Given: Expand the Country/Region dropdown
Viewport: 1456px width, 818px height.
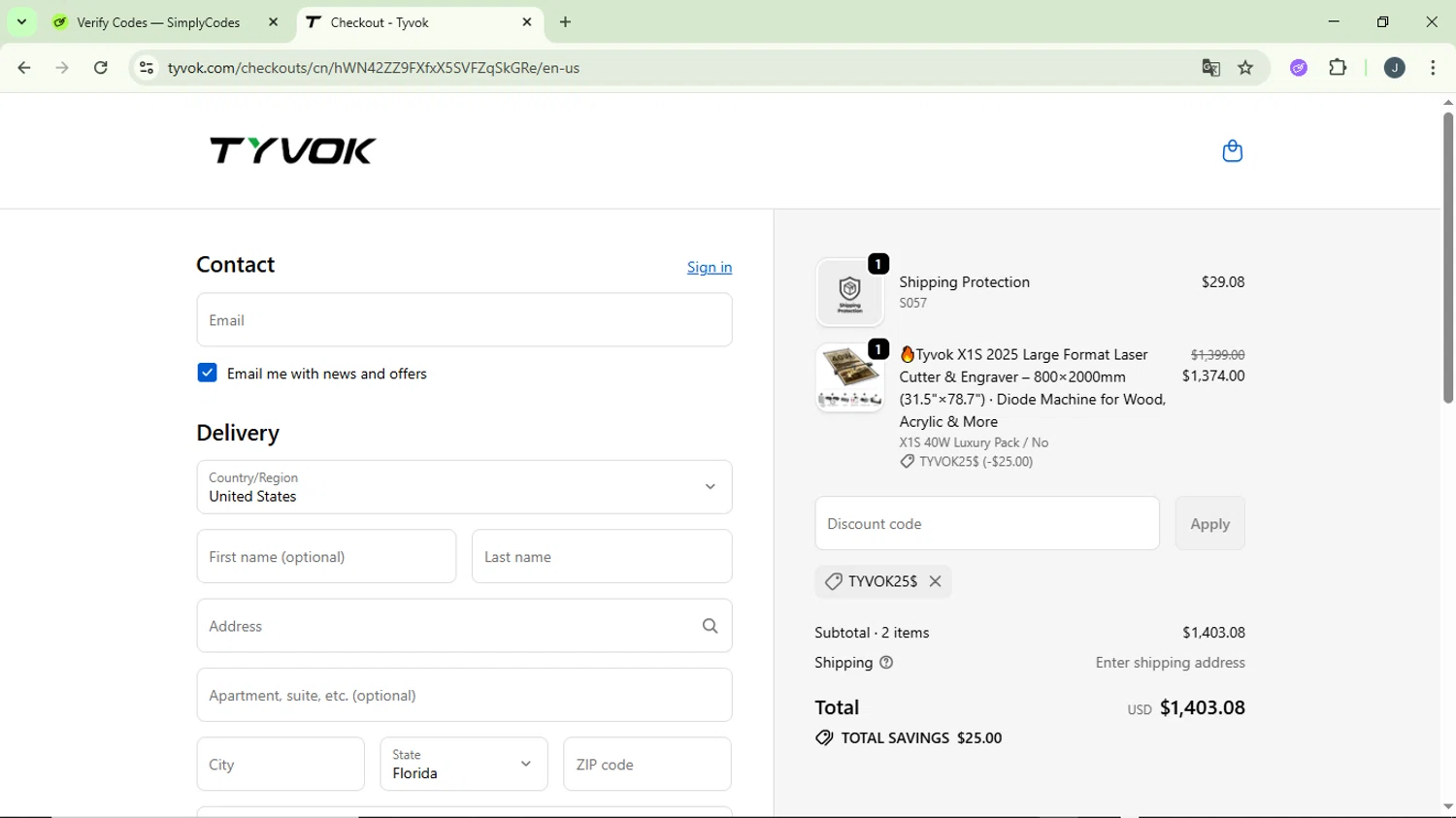Looking at the screenshot, I should tap(464, 487).
